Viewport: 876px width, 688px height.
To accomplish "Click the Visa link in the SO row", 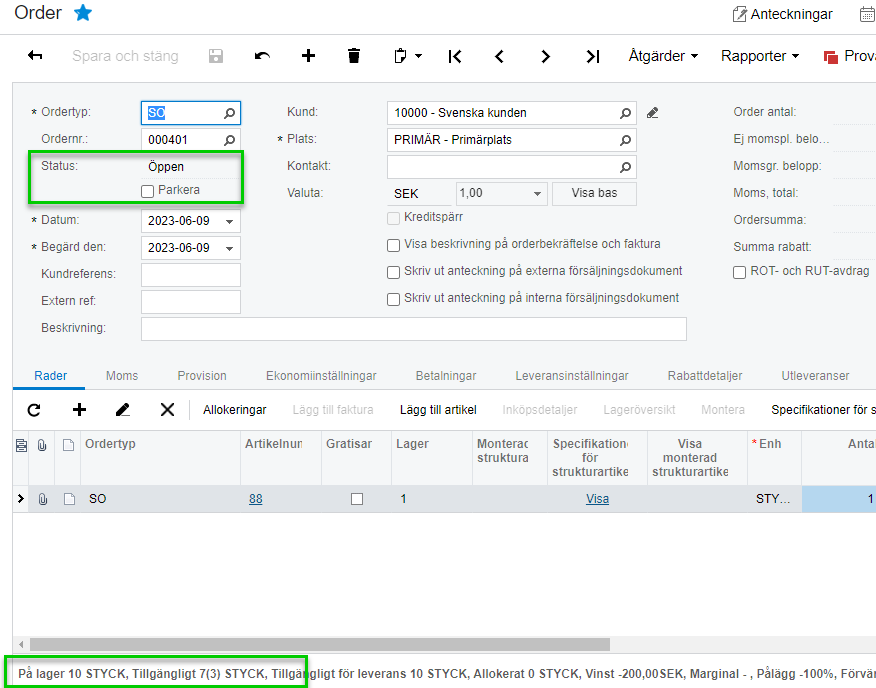I will click(597, 499).
